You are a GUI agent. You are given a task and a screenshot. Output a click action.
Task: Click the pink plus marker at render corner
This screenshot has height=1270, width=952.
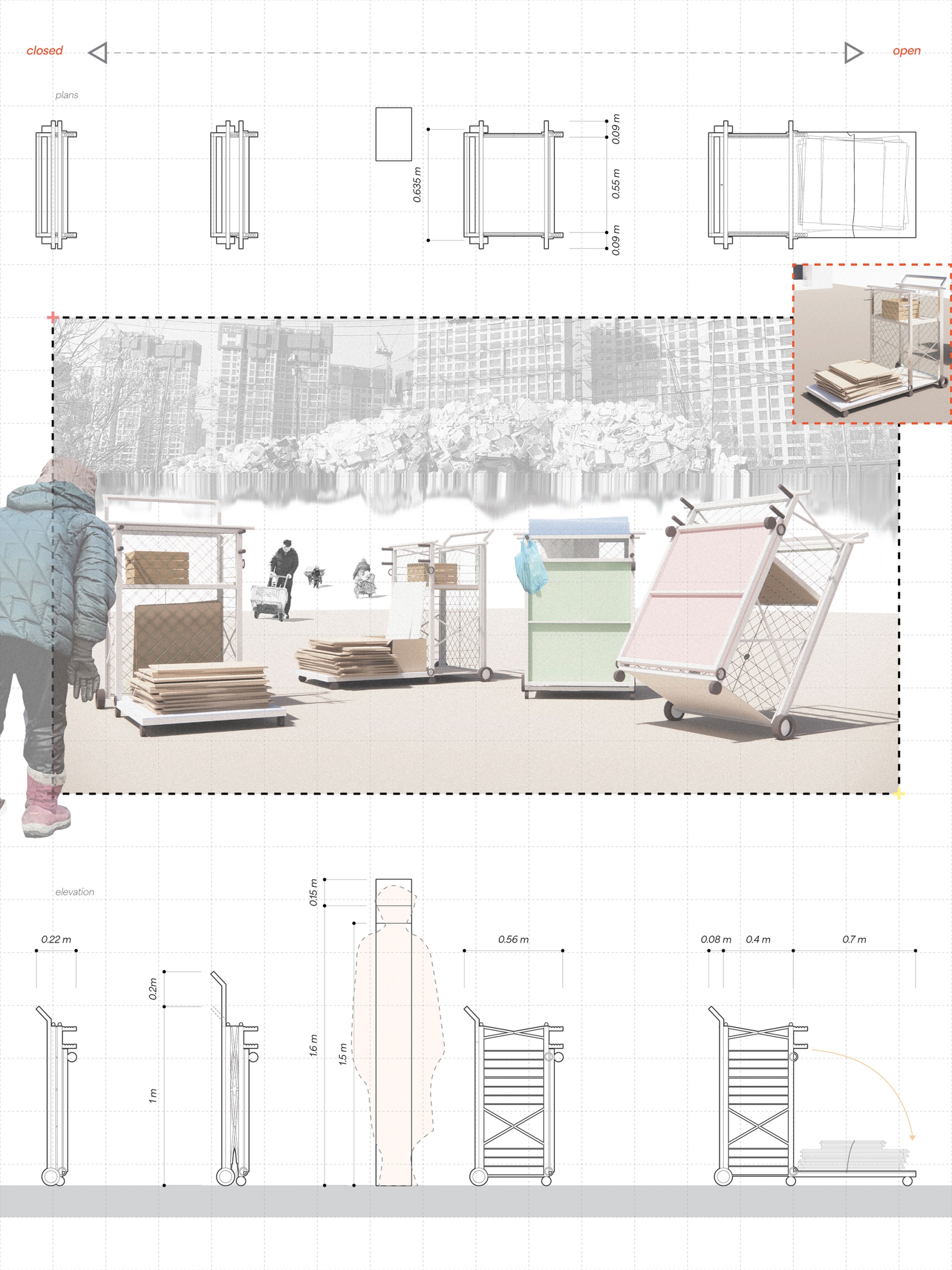coord(53,317)
